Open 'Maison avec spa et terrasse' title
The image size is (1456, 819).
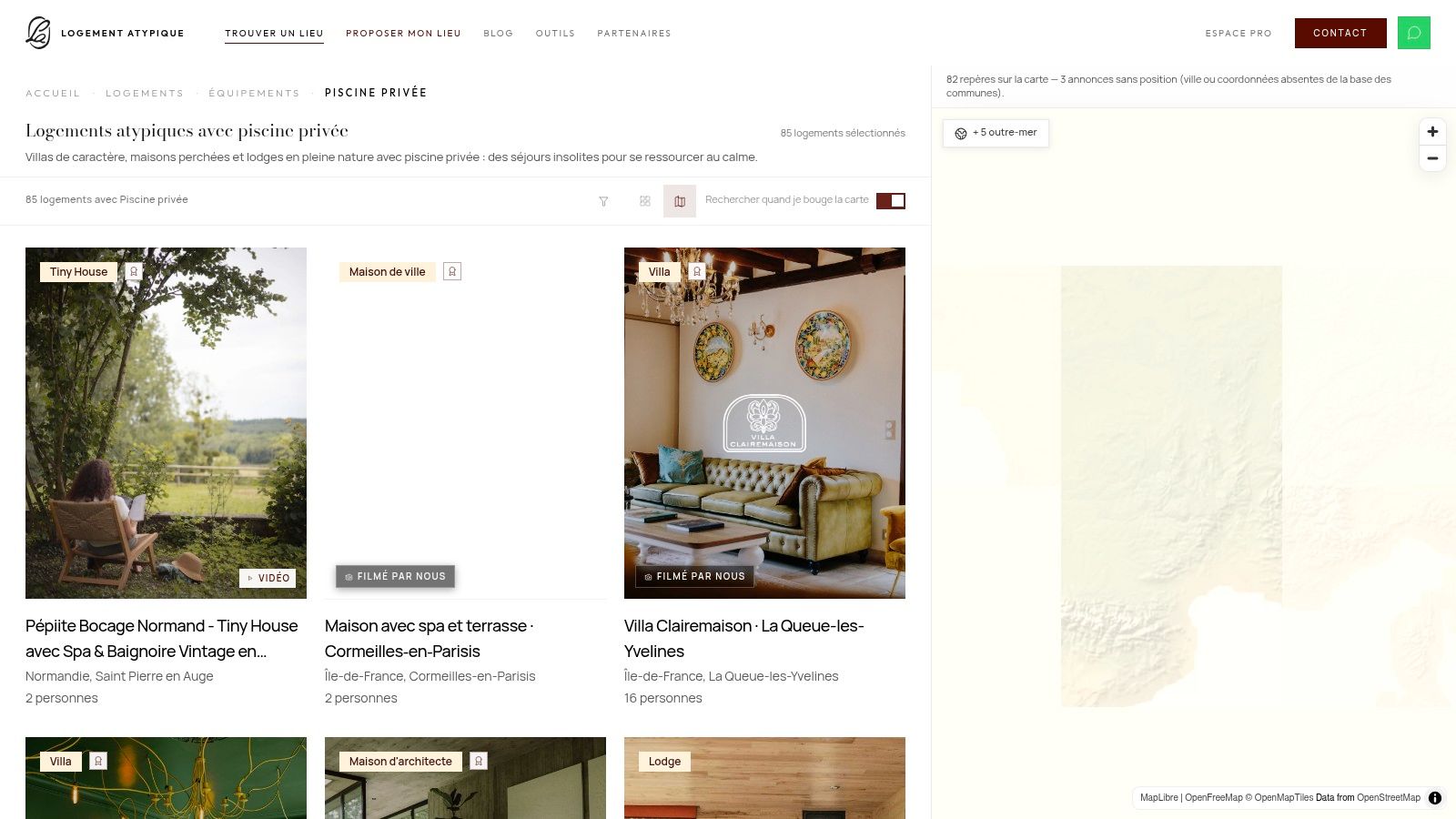(x=429, y=639)
